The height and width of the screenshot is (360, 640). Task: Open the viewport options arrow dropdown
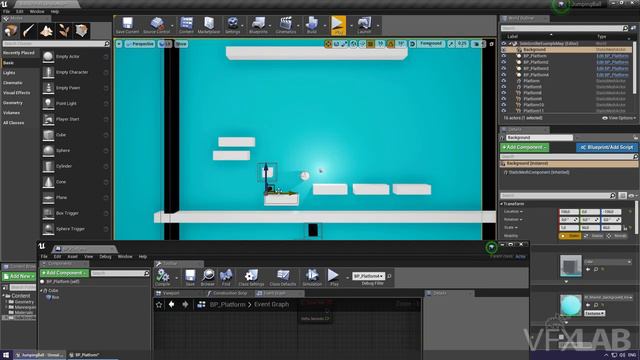click(119, 44)
